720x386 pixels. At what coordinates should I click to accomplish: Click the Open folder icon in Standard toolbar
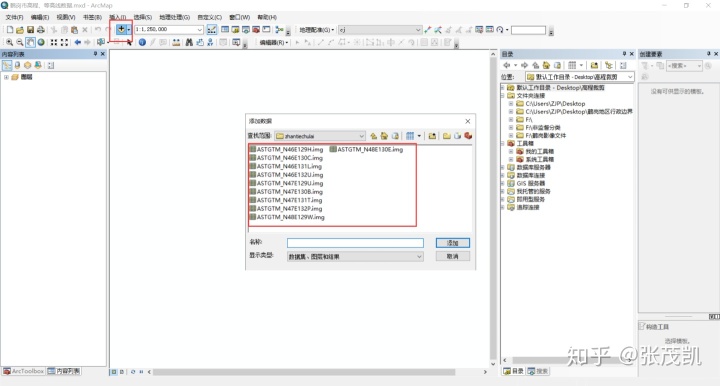tap(20, 30)
